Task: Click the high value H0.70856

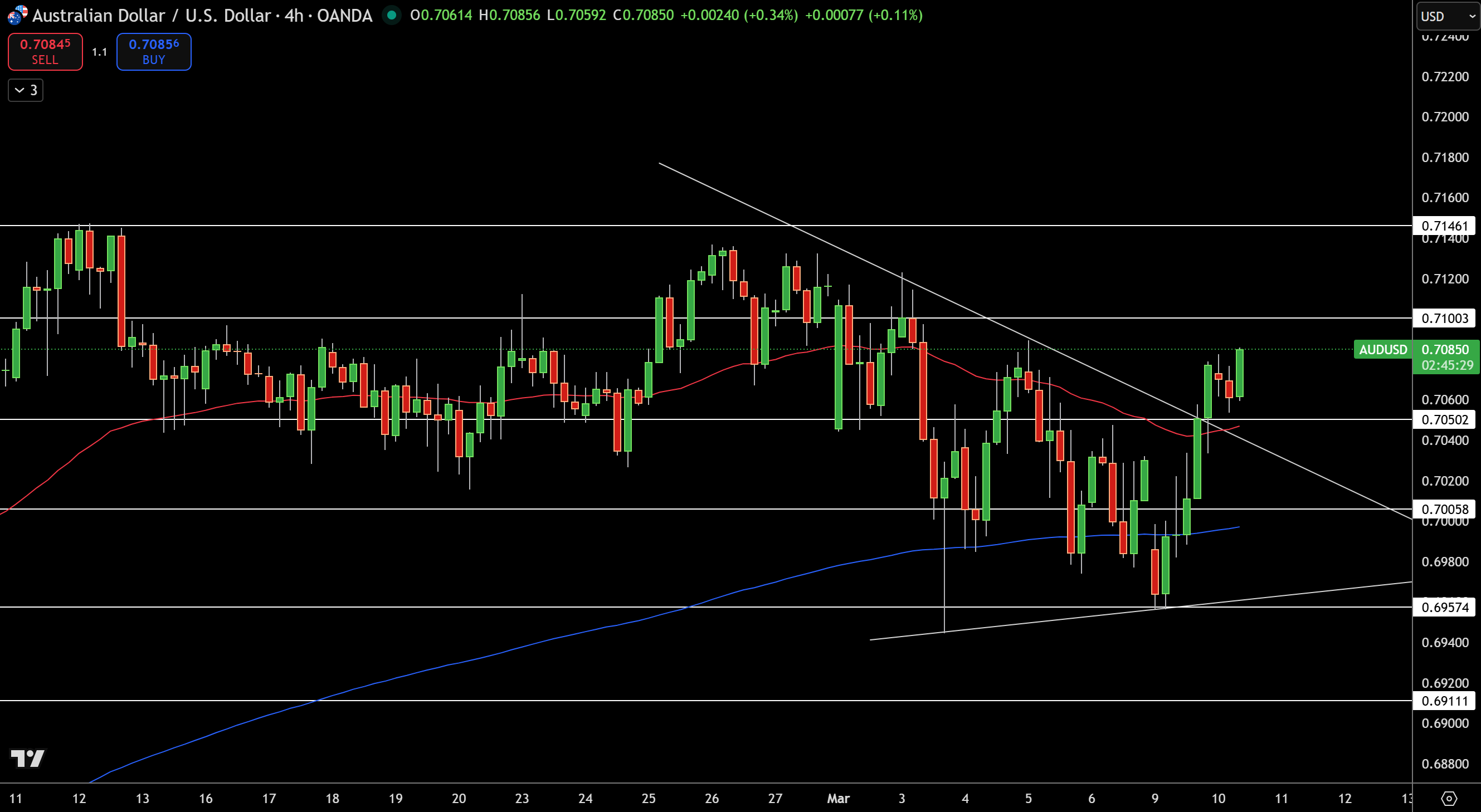Action: 509,15
